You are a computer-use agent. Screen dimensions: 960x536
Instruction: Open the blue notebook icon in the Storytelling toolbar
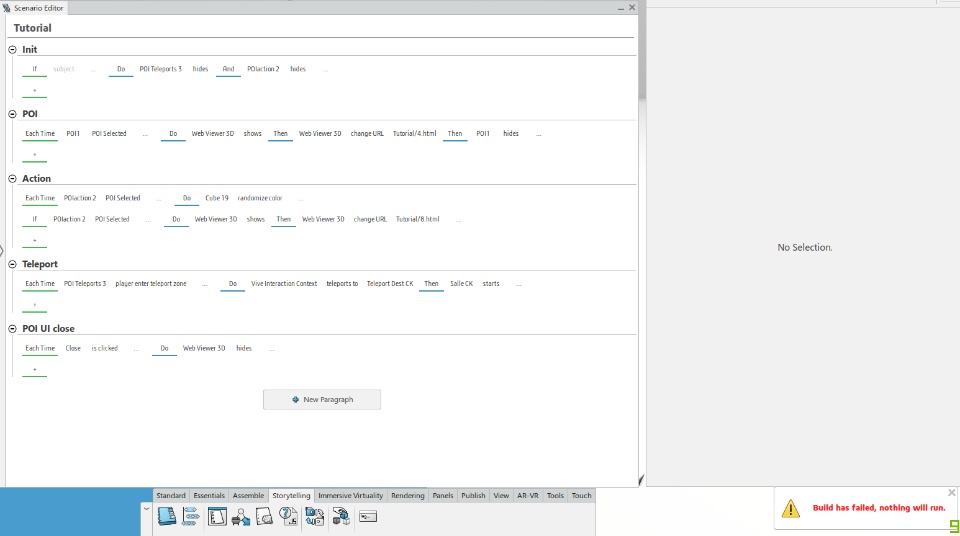(x=166, y=516)
